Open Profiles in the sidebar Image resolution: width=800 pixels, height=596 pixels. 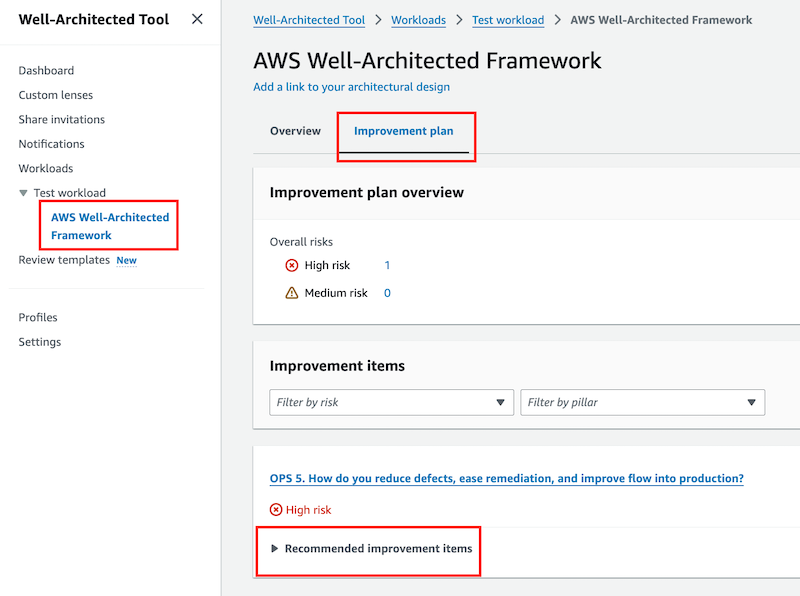click(x=38, y=317)
